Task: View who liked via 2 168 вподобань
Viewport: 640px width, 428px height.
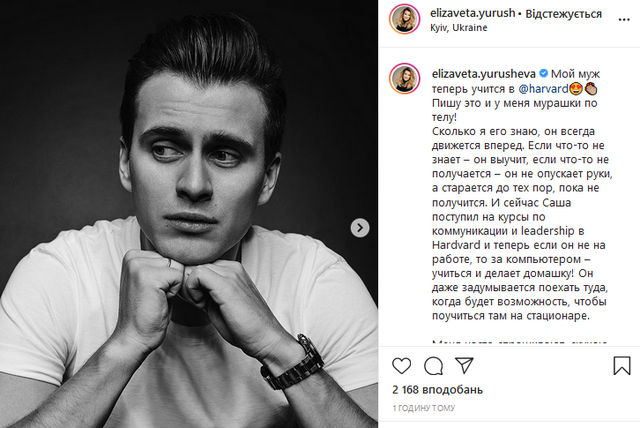Action: (x=437, y=390)
